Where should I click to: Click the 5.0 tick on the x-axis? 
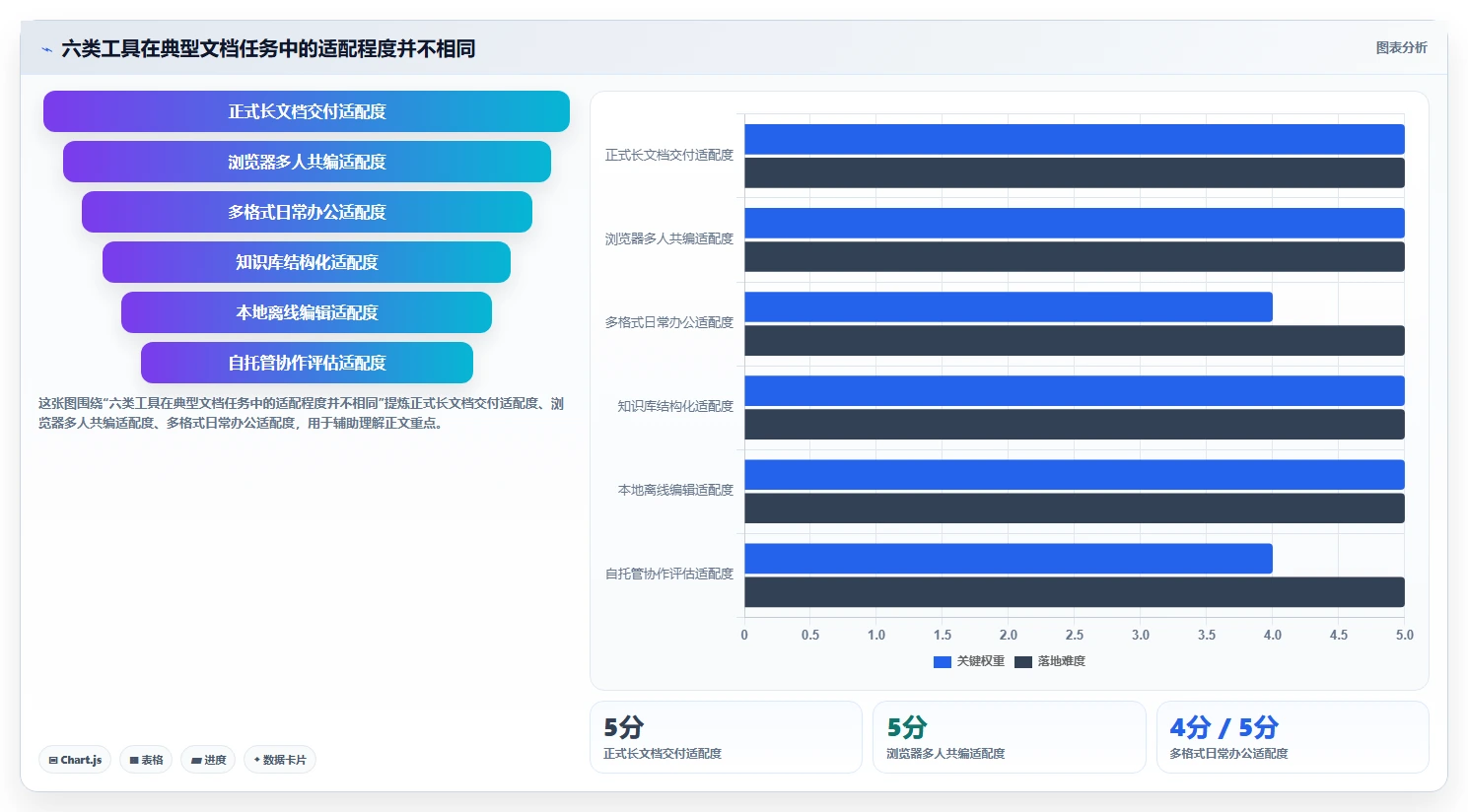(1405, 635)
